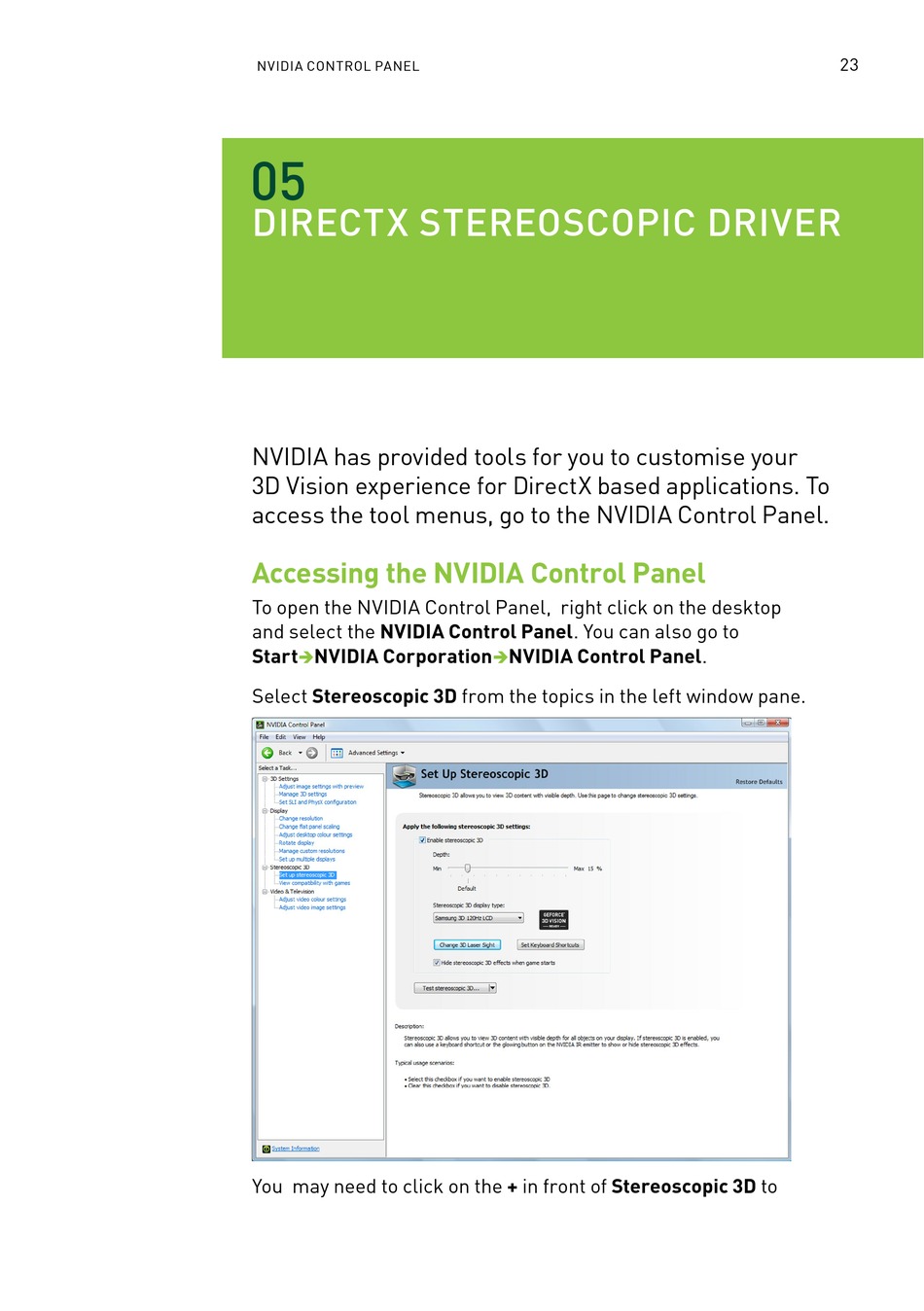Toggle Hide stereoscopic 3D effects when game starts
Screen dimensions: 924x1311
[437, 963]
